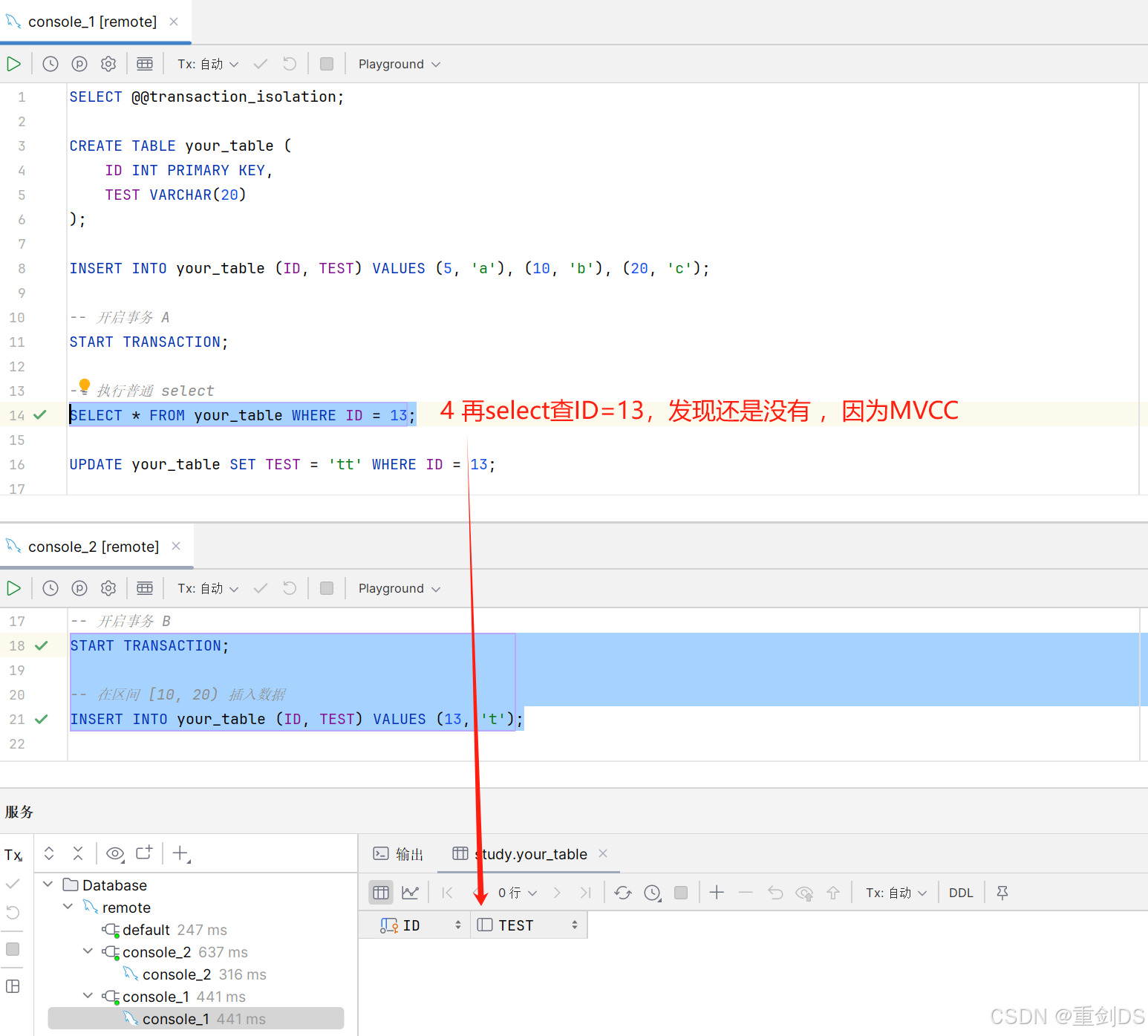This screenshot has width=1148, height=1036.
Task: Select console_1 441 ms child item
Action: 195,1019
